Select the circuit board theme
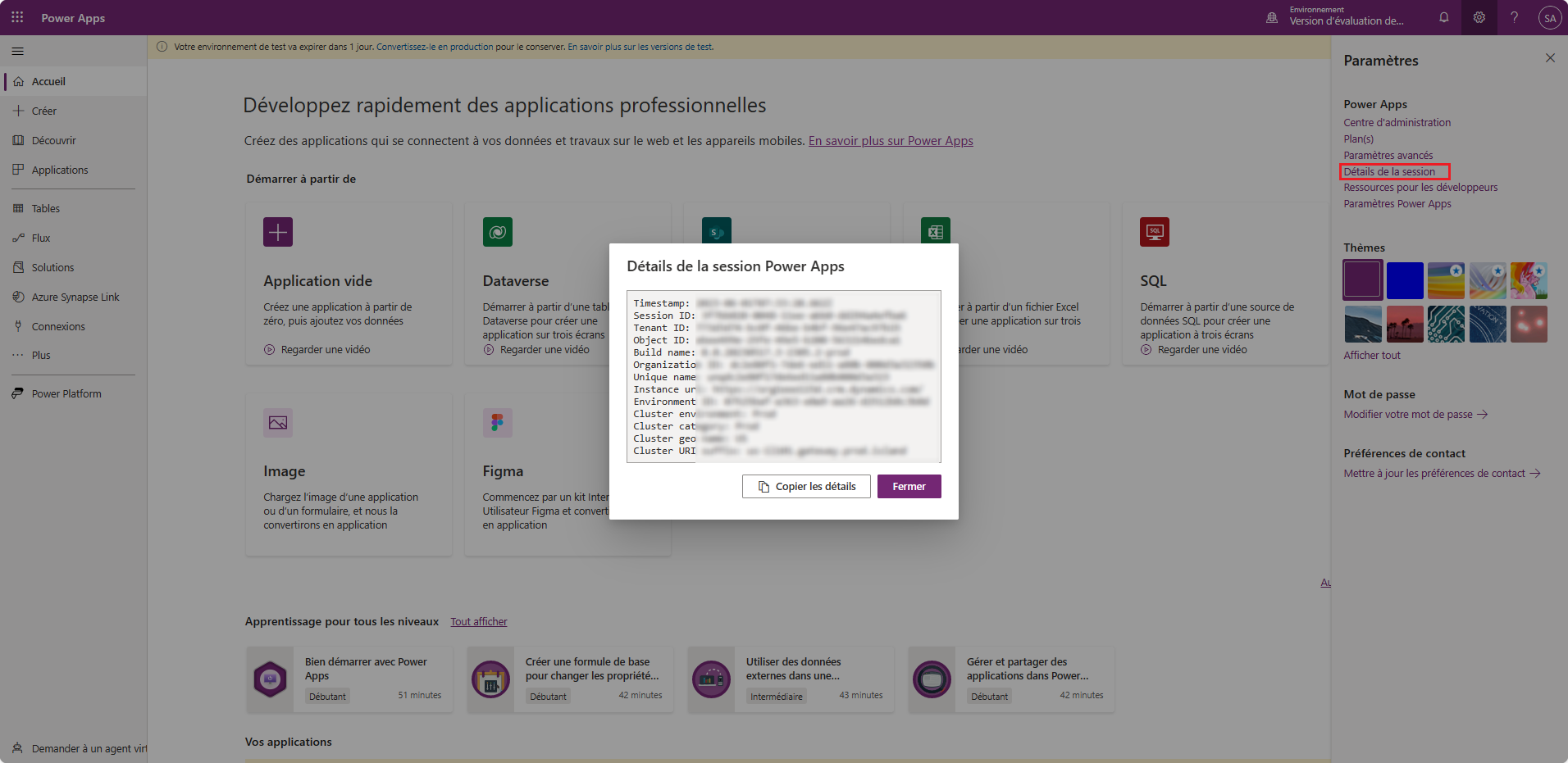 click(1446, 324)
